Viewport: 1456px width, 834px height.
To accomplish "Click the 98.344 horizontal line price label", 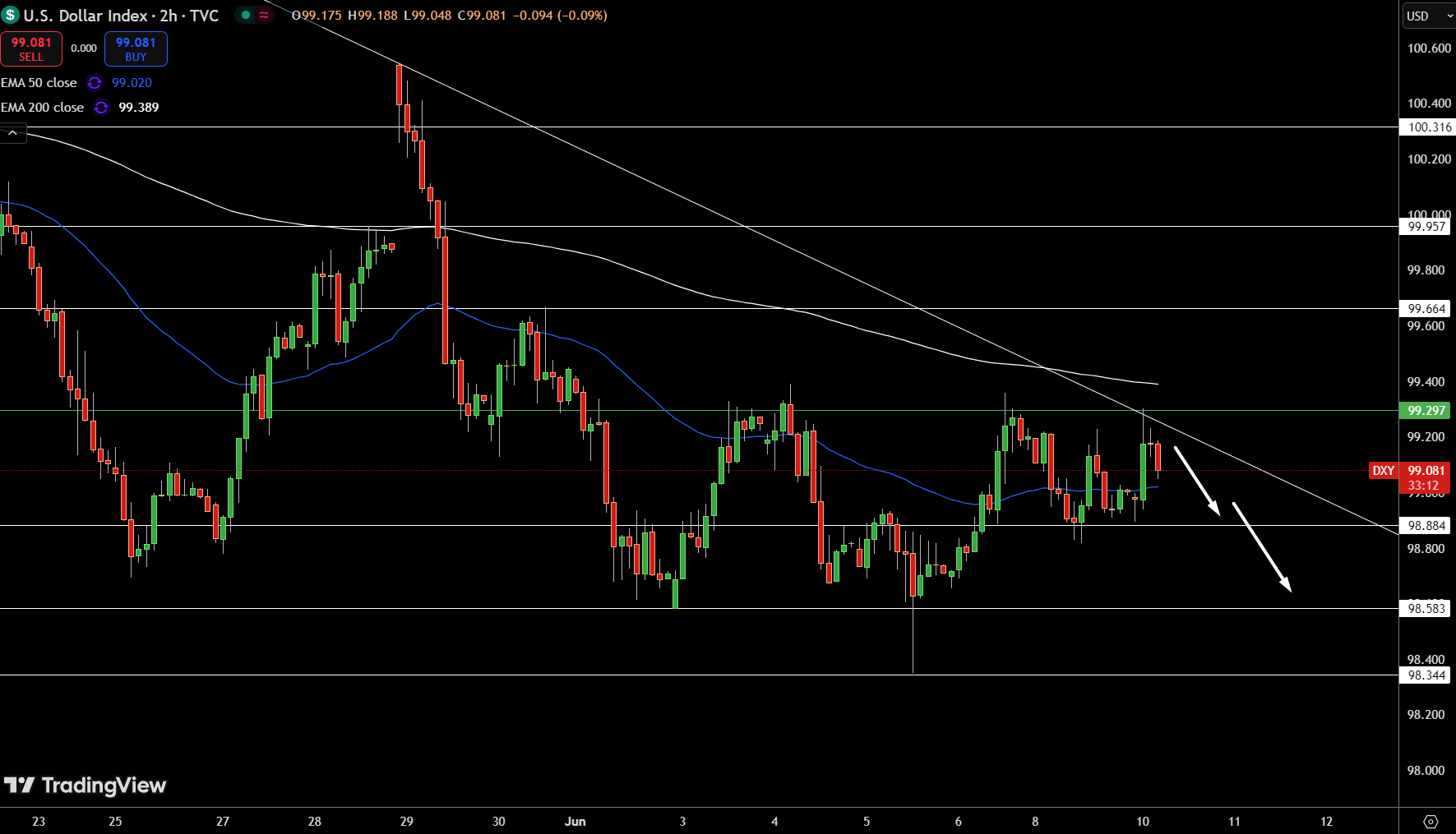I will pos(1426,675).
